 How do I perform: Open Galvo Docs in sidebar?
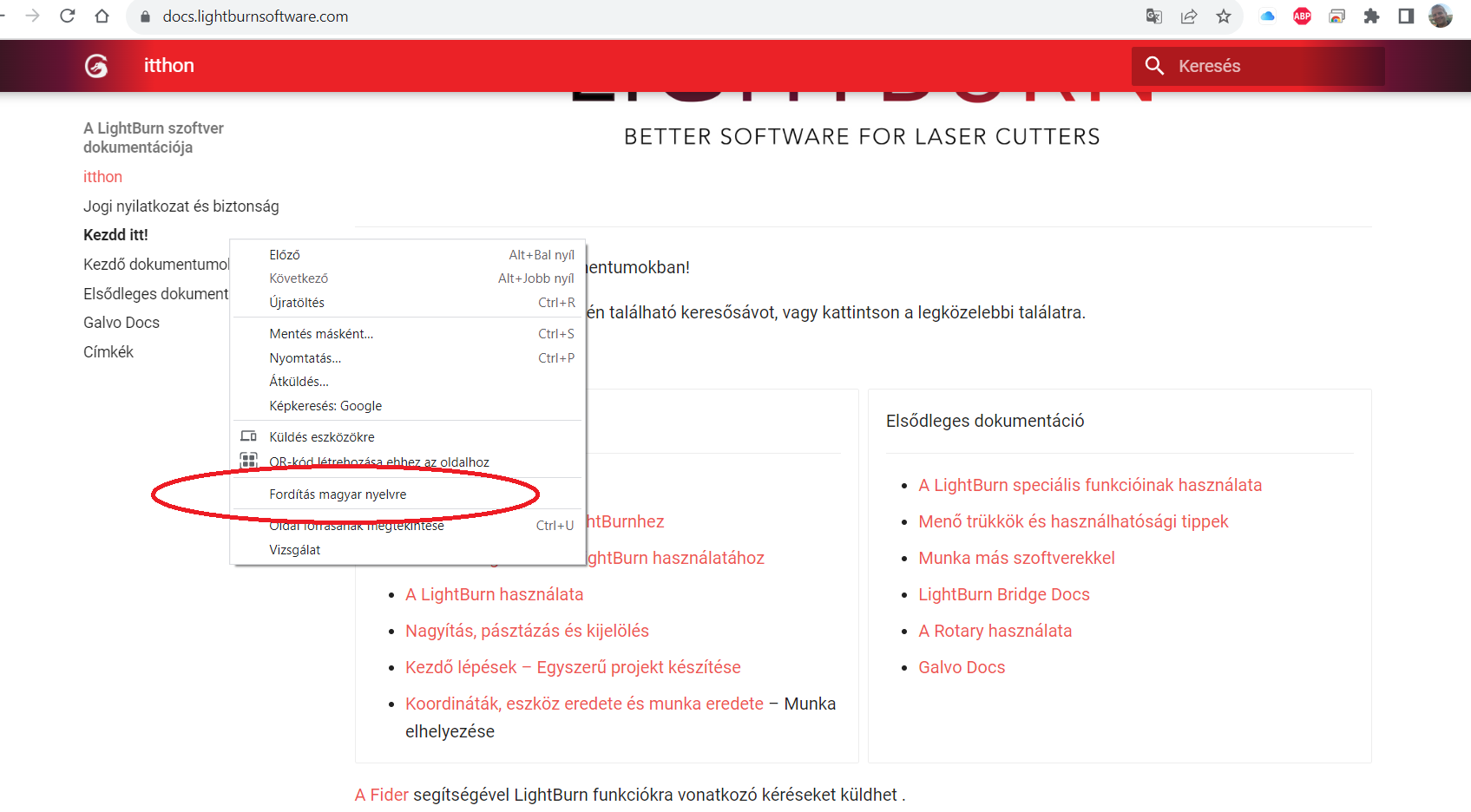point(121,323)
